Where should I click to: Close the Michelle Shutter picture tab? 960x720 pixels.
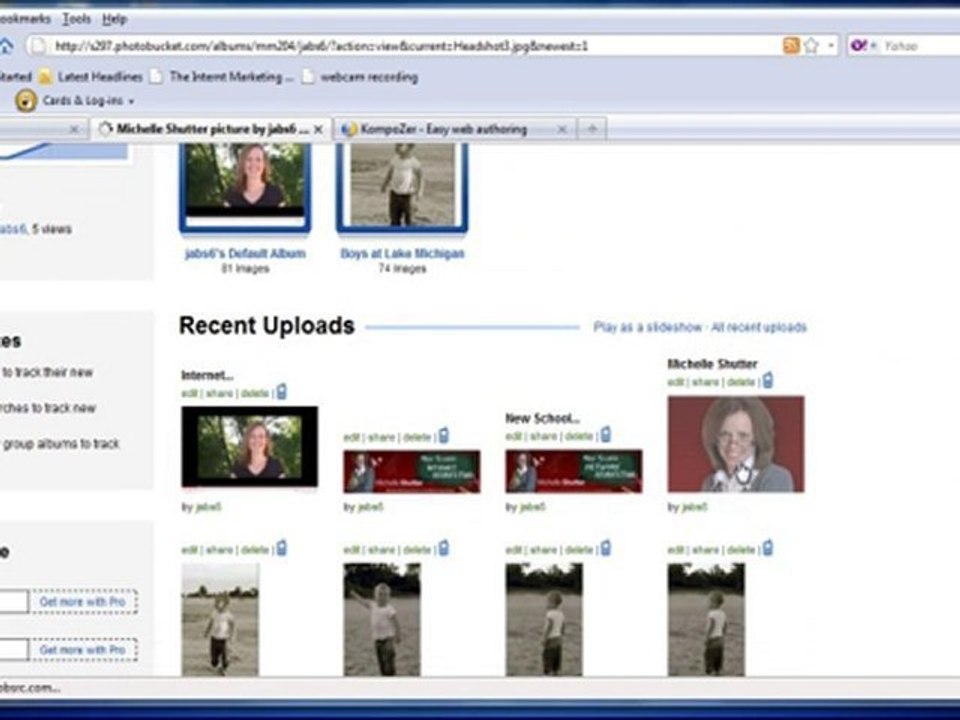click(x=318, y=129)
